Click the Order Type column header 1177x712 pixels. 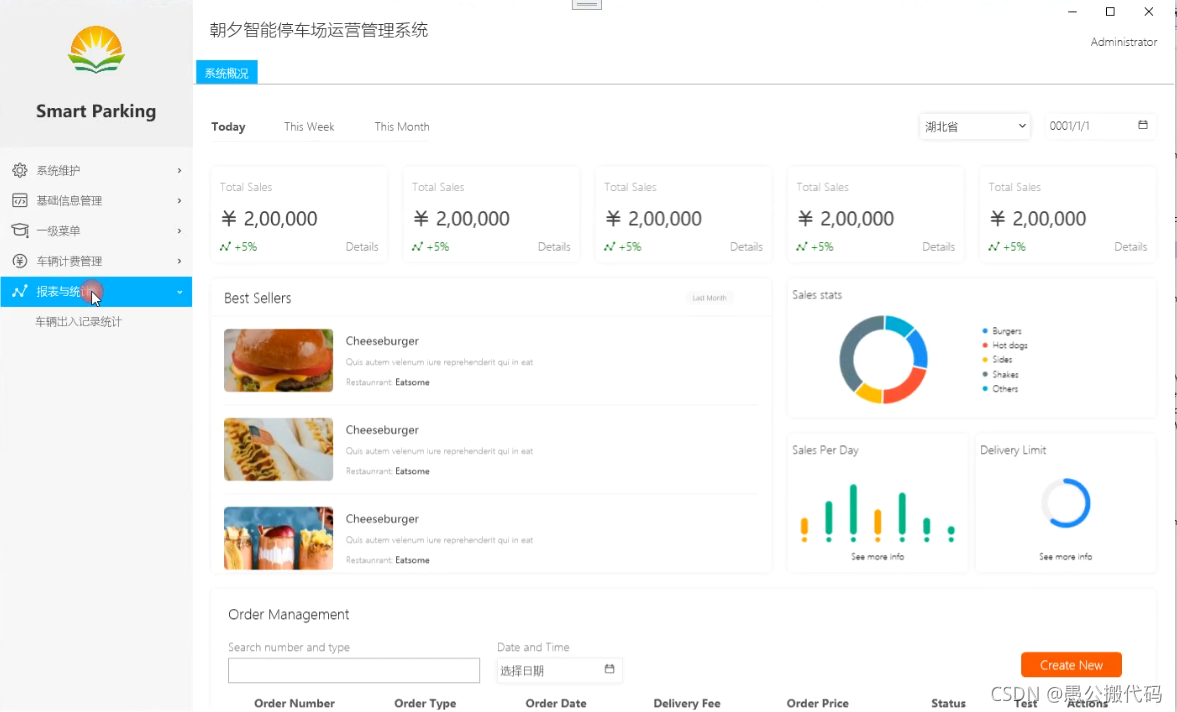pyautogui.click(x=425, y=703)
